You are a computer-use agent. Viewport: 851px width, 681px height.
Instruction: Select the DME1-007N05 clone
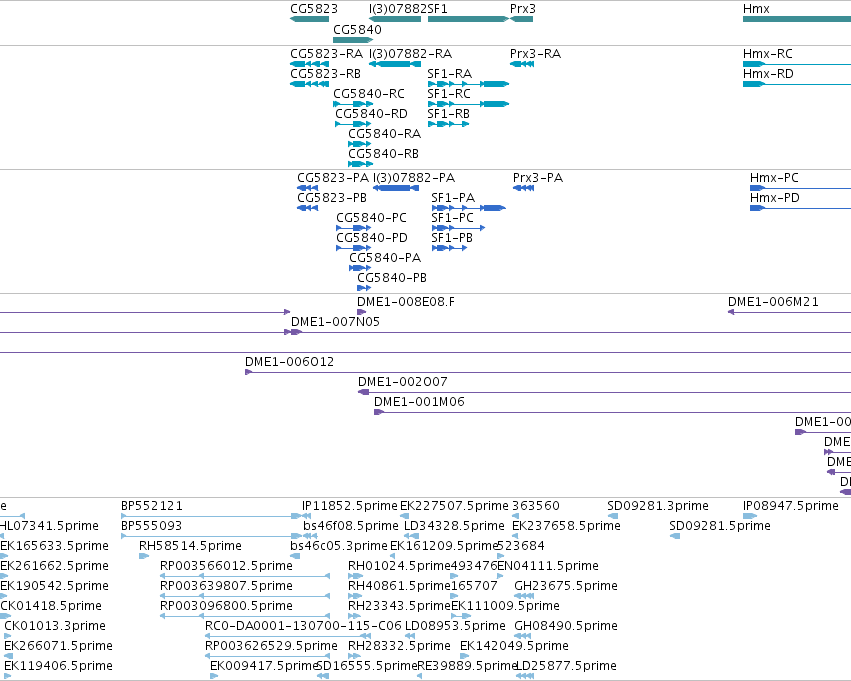(x=570, y=332)
